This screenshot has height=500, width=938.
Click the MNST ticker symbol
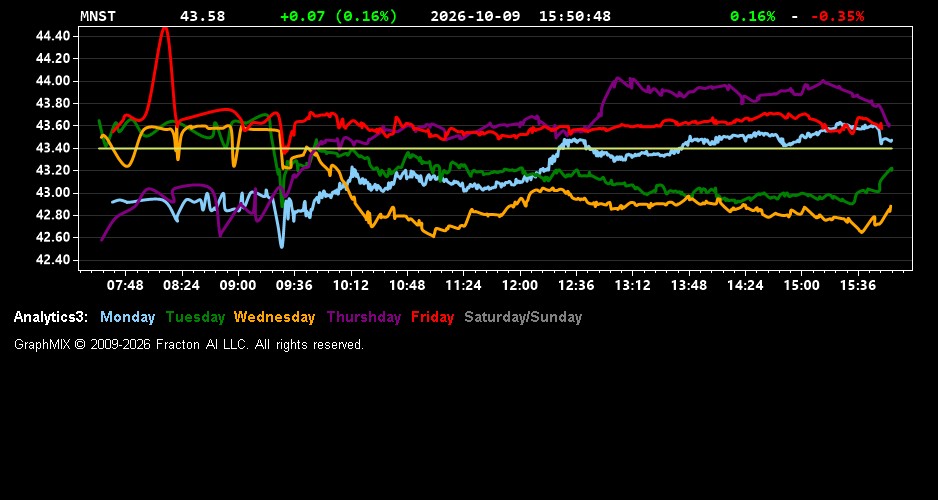pos(98,16)
